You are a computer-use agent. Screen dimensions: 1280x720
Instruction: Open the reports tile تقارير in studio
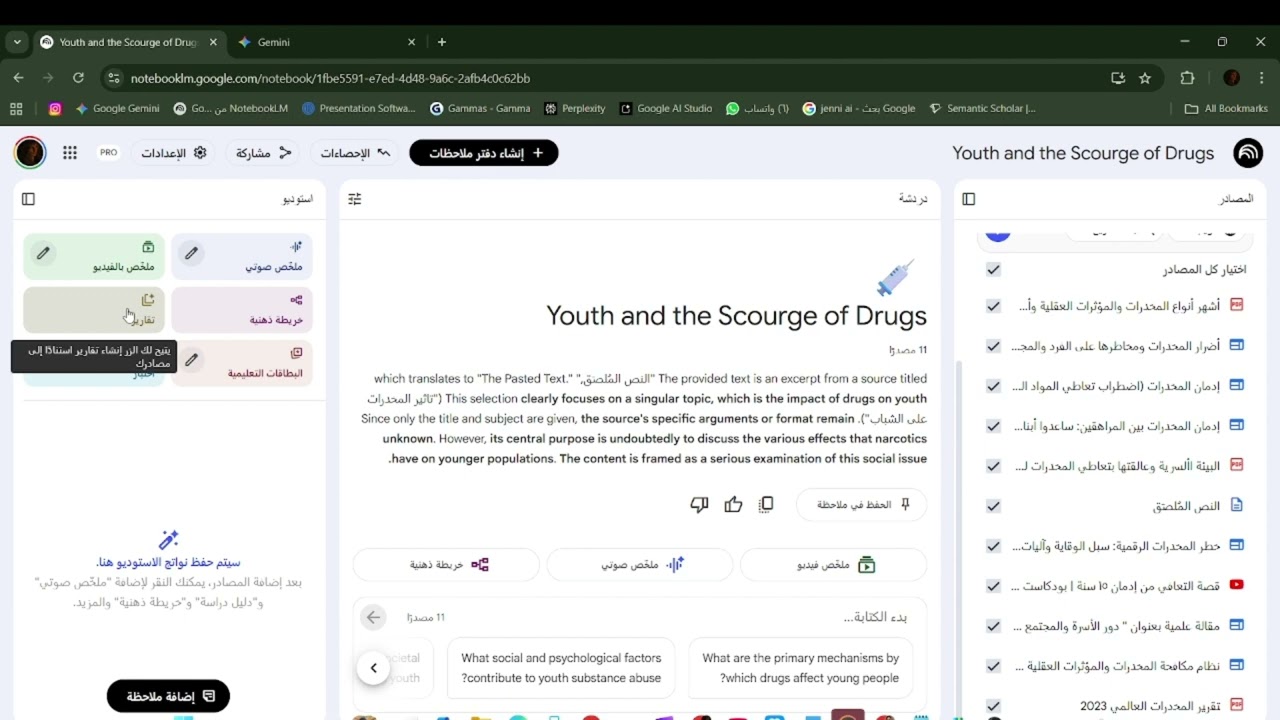[94, 310]
